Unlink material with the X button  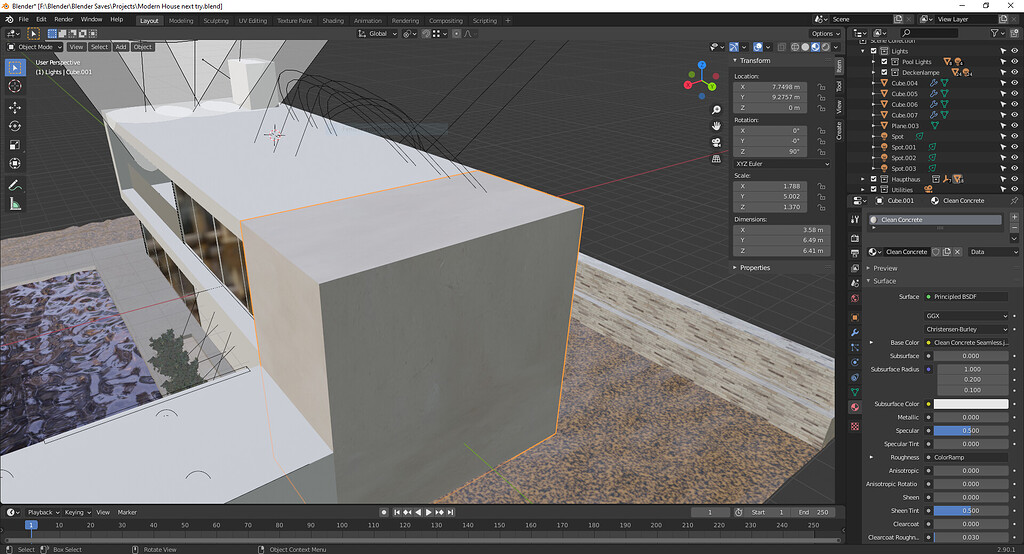click(x=957, y=252)
